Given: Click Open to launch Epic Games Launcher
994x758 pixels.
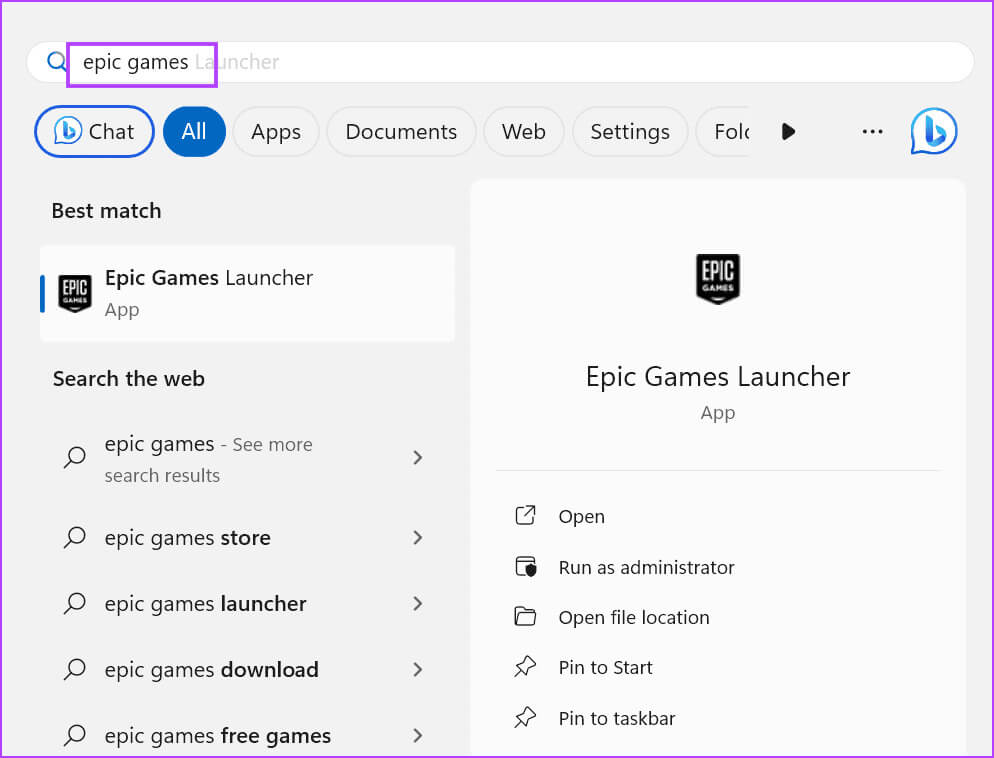Looking at the screenshot, I should 581,517.
